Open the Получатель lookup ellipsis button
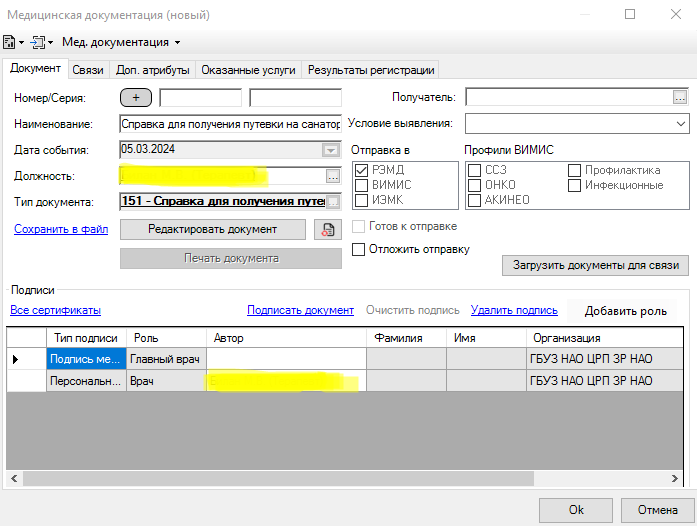Image resolution: width=697 pixels, height=526 pixels. pos(680,97)
